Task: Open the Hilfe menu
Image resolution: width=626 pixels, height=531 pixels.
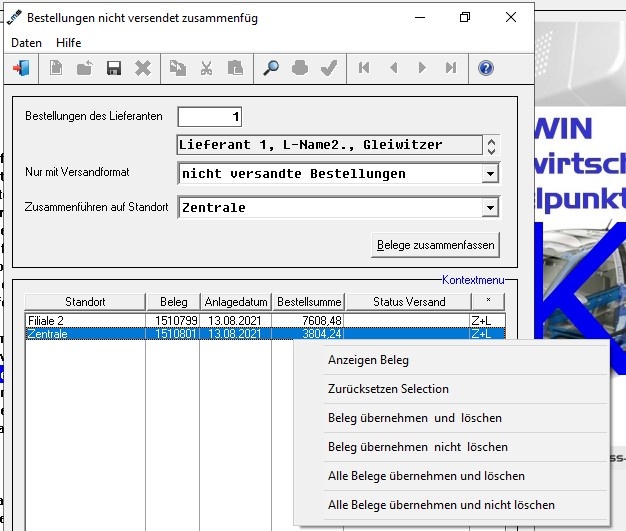Action: point(69,43)
